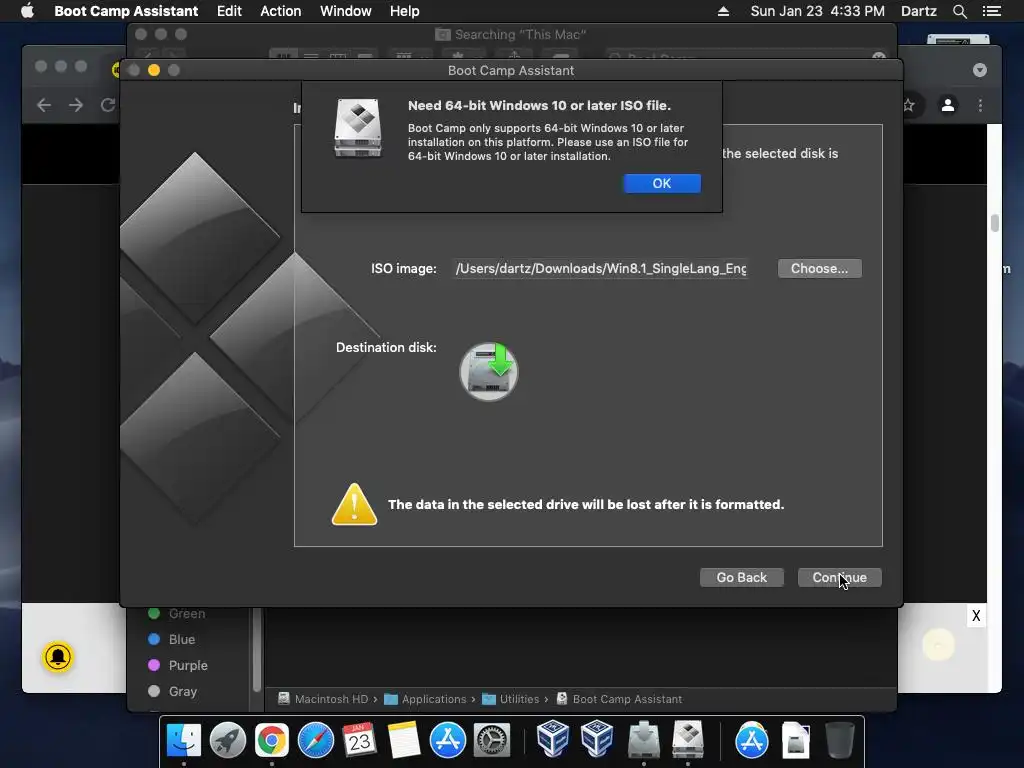
Task: Open the browser three-dot menu
Action: [980, 105]
